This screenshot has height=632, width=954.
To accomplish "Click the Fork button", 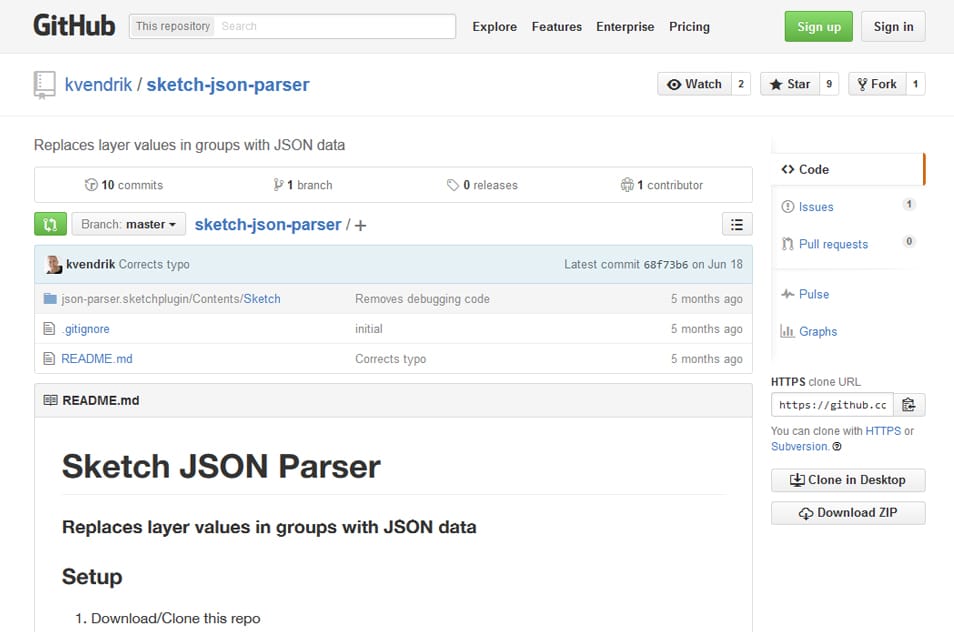I will [x=877, y=84].
